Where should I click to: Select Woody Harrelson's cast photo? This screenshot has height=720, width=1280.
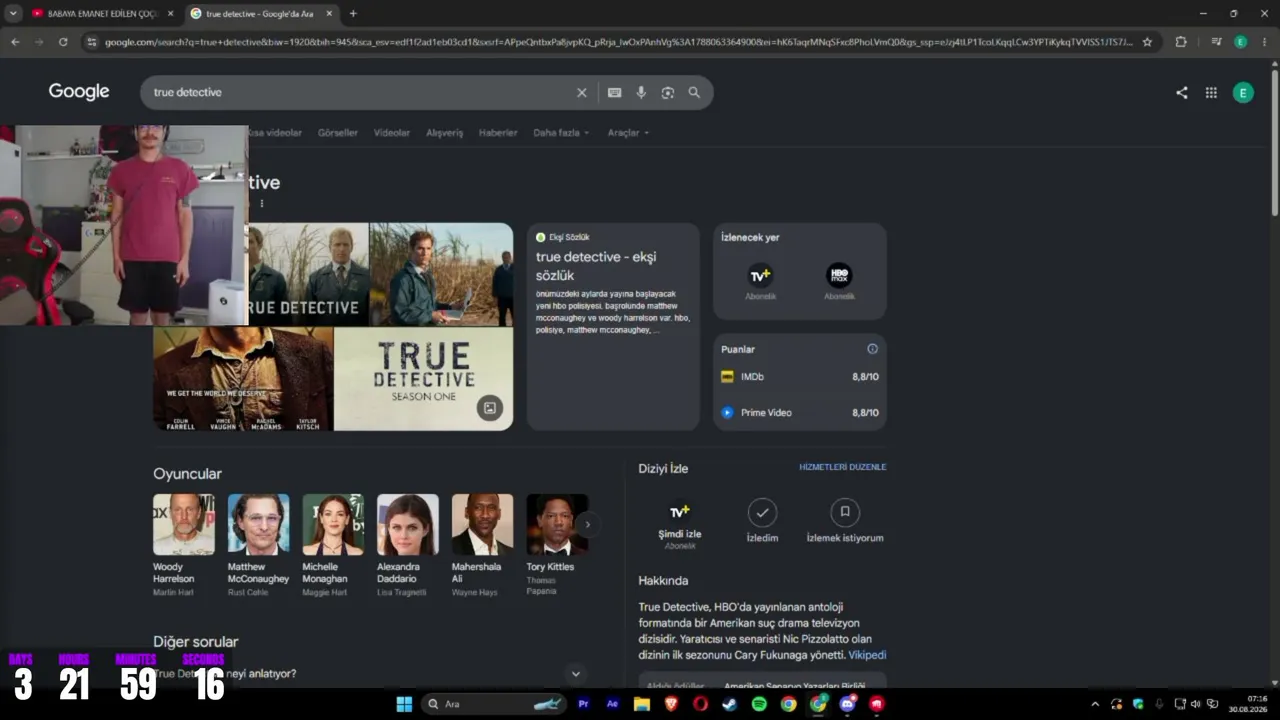pos(184,524)
